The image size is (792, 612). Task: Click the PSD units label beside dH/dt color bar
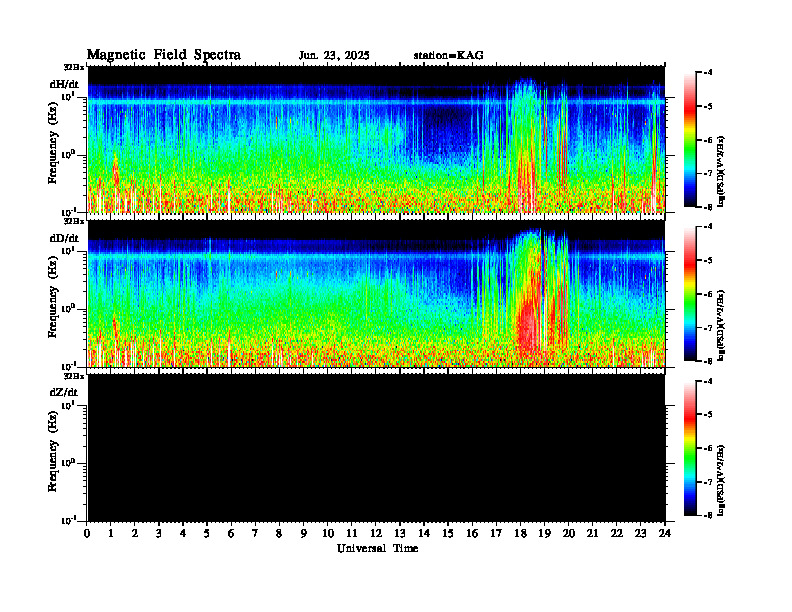coord(721,171)
